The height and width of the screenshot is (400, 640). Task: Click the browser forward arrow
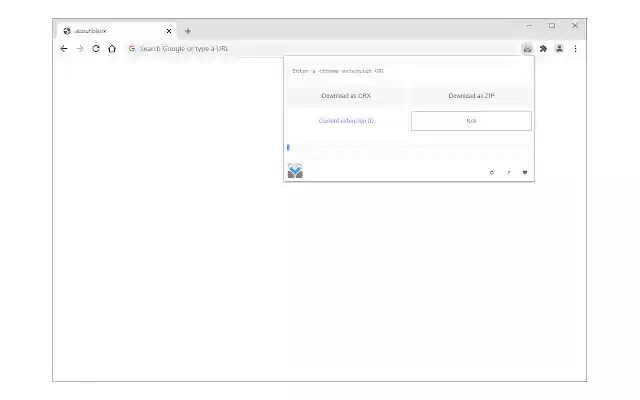(x=80, y=49)
